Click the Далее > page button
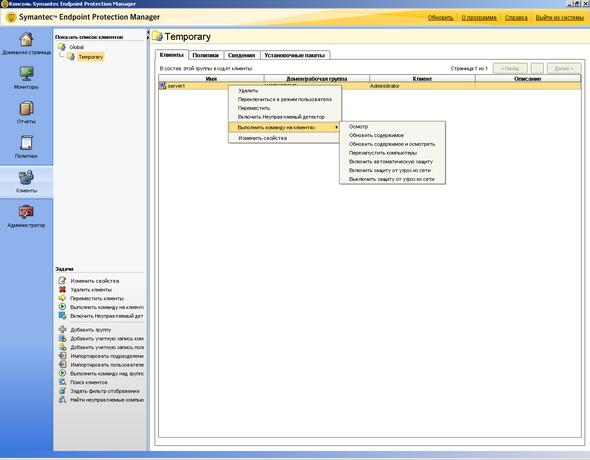Screen dimensions: 590x460 pyautogui.click(x=564, y=68)
